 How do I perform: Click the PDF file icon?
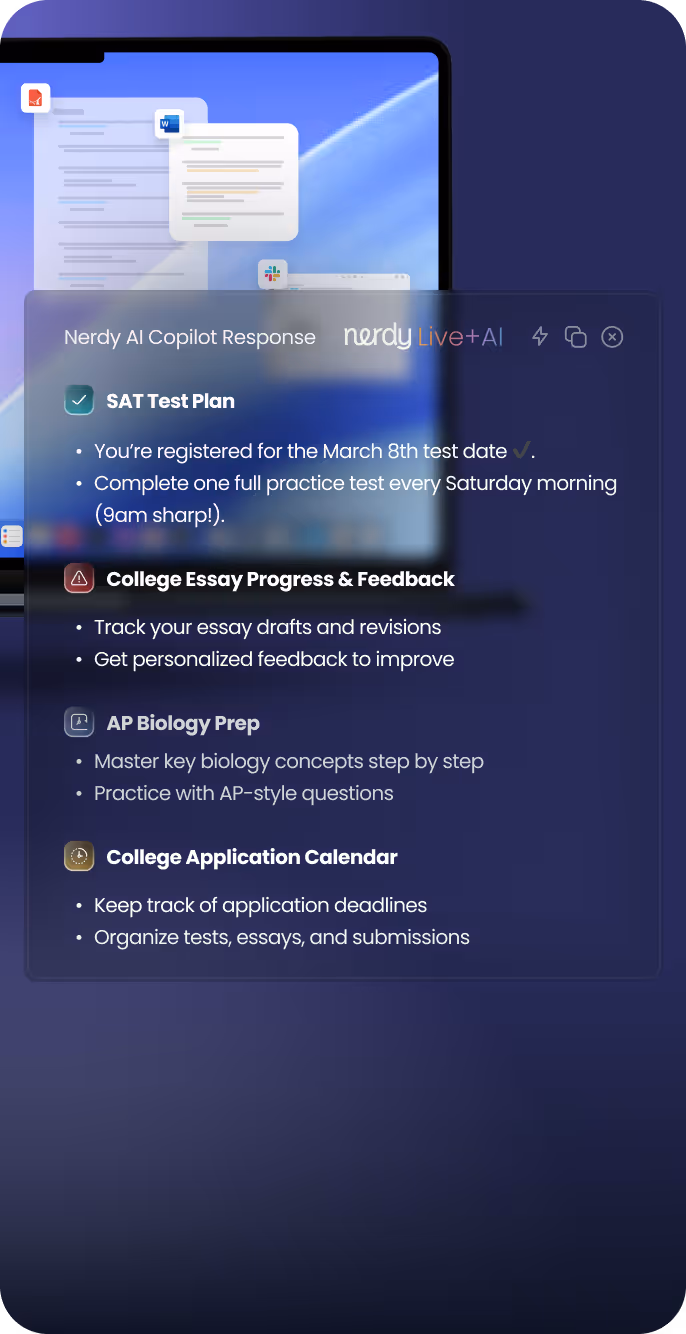(36, 98)
